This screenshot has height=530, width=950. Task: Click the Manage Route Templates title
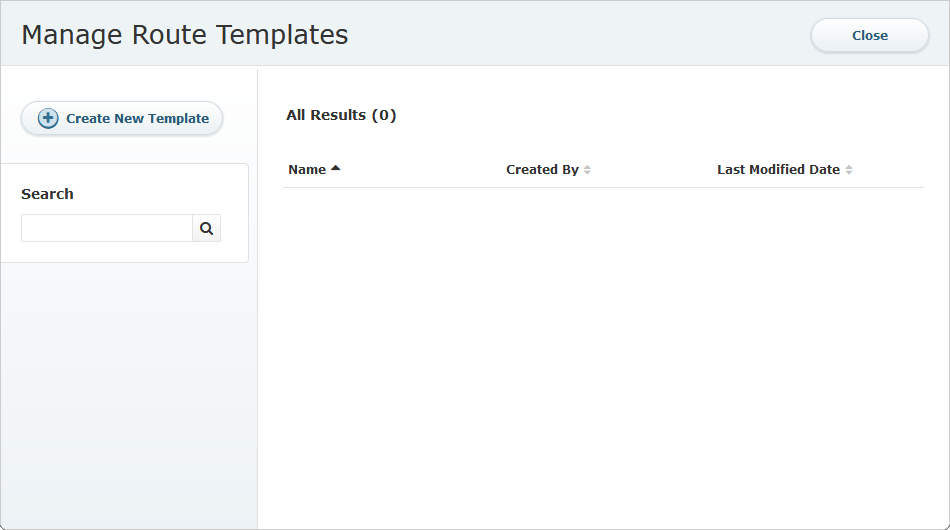click(x=185, y=35)
